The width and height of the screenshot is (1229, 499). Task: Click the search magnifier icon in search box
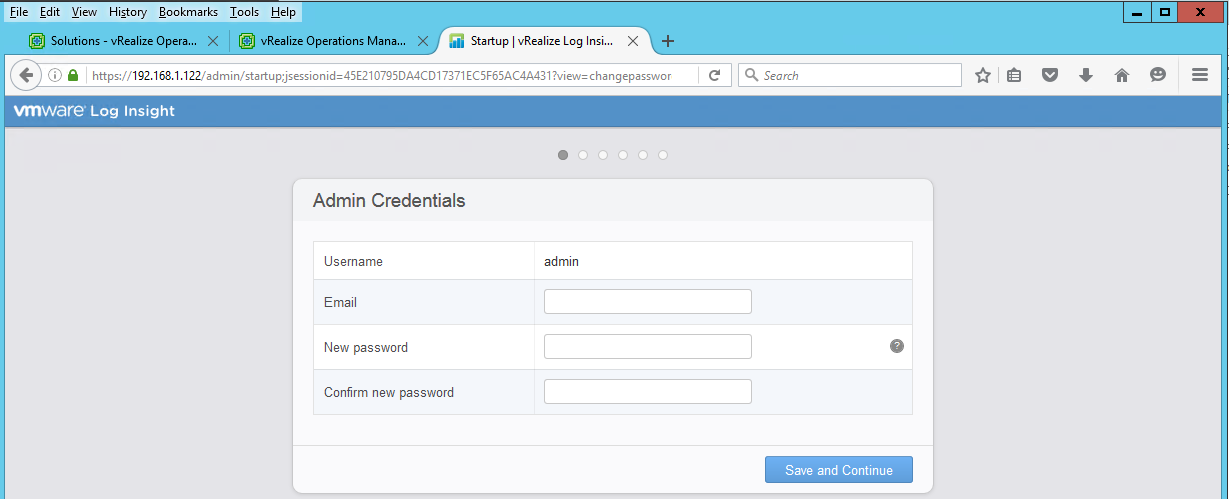tap(751, 75)
